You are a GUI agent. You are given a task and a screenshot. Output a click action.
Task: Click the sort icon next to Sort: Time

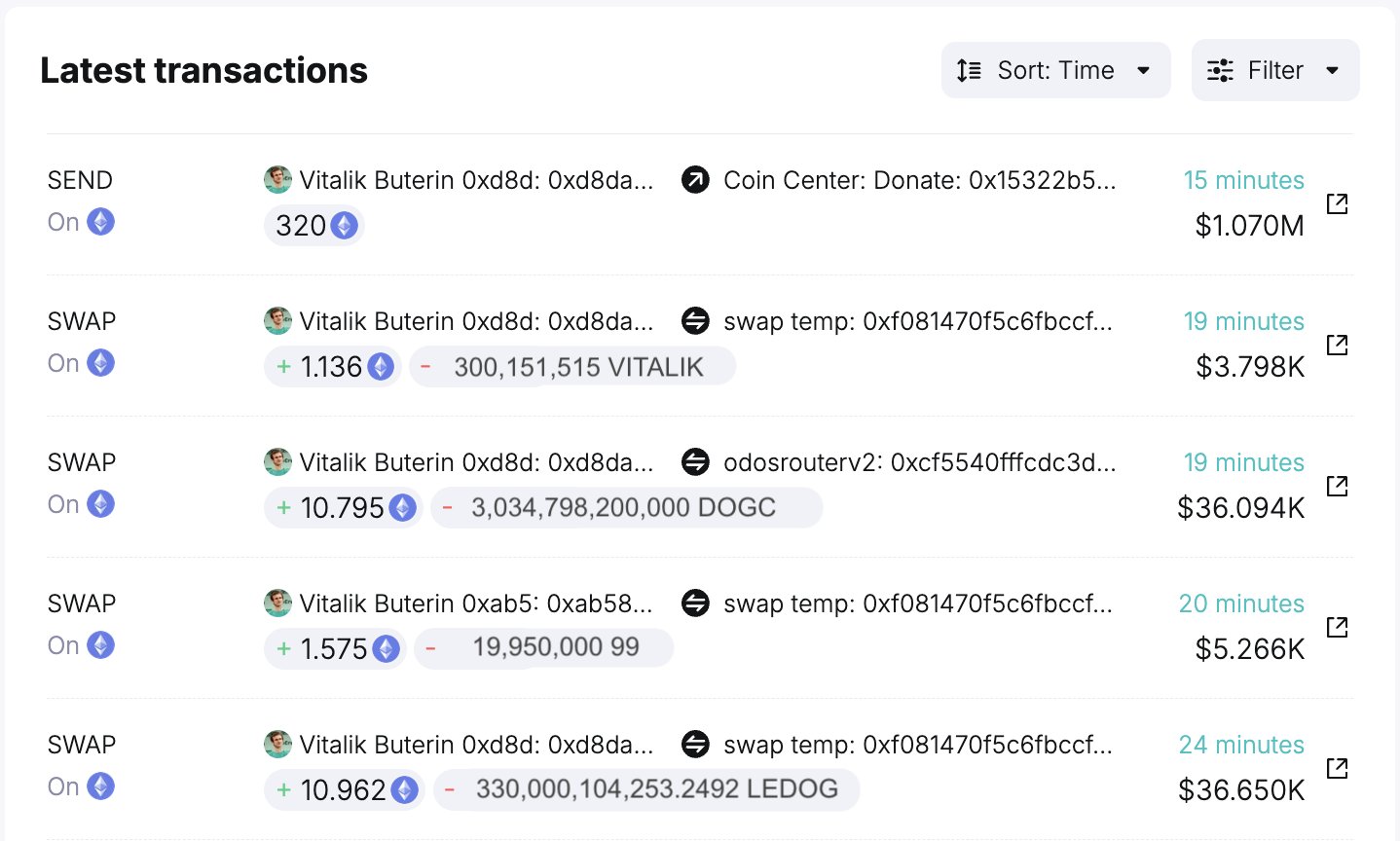pos(969,70)
